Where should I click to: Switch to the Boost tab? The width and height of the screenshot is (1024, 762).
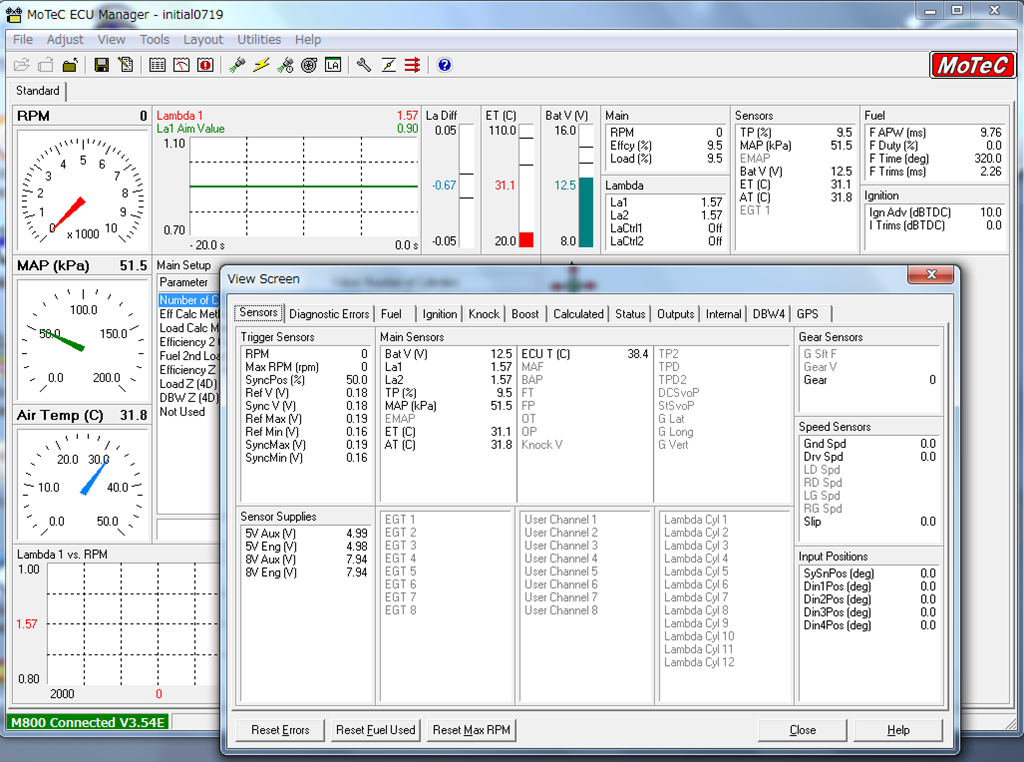coord(525,314)
